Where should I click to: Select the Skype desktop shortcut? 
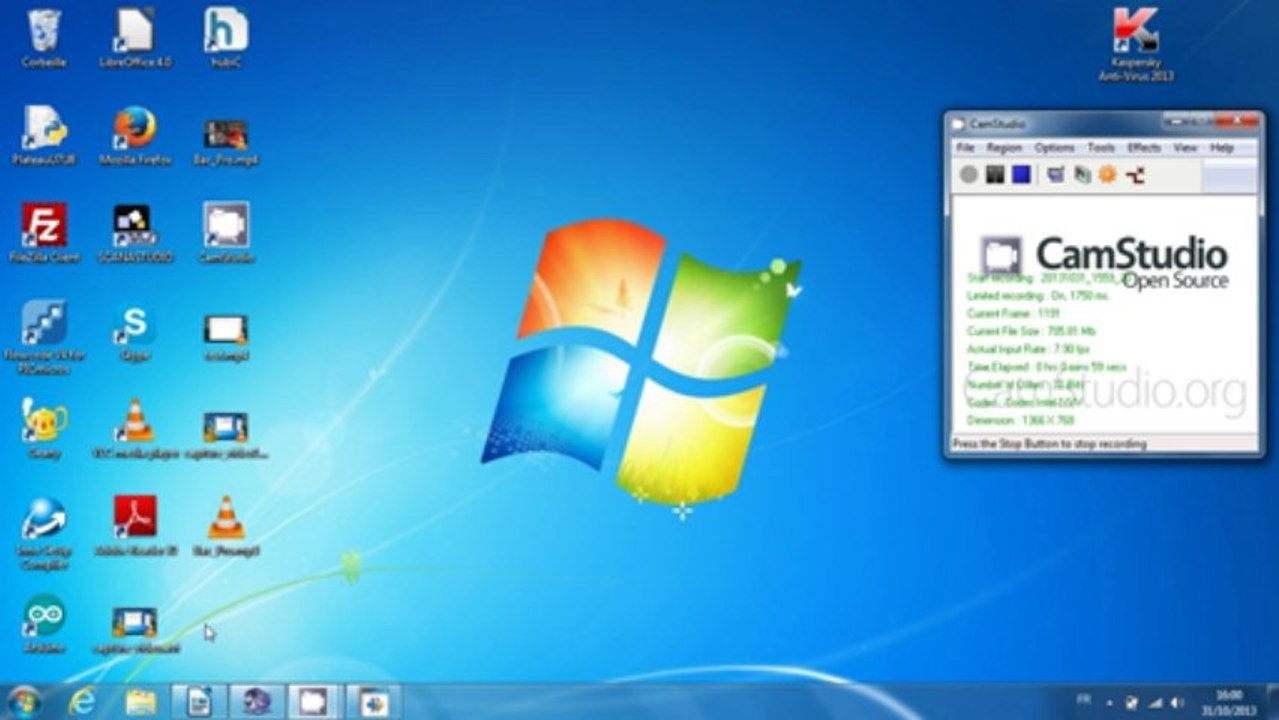[135, 333]
